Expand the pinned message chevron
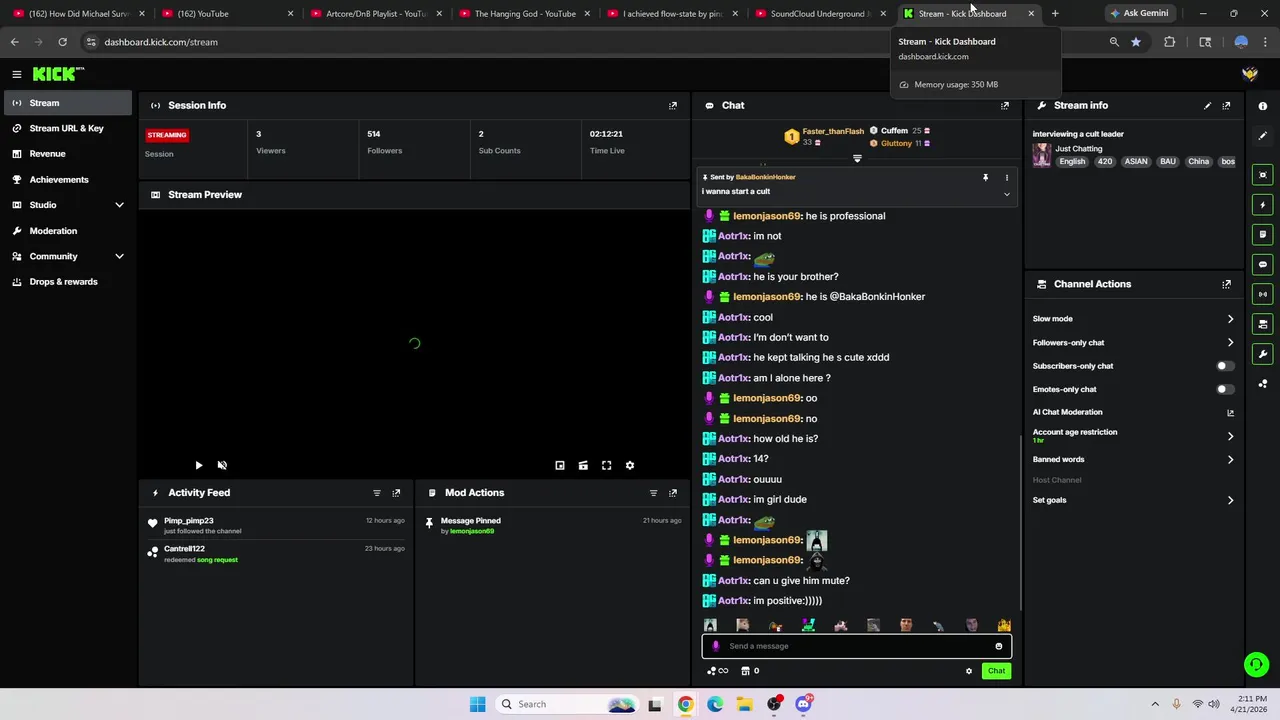 click(1007, 194)
